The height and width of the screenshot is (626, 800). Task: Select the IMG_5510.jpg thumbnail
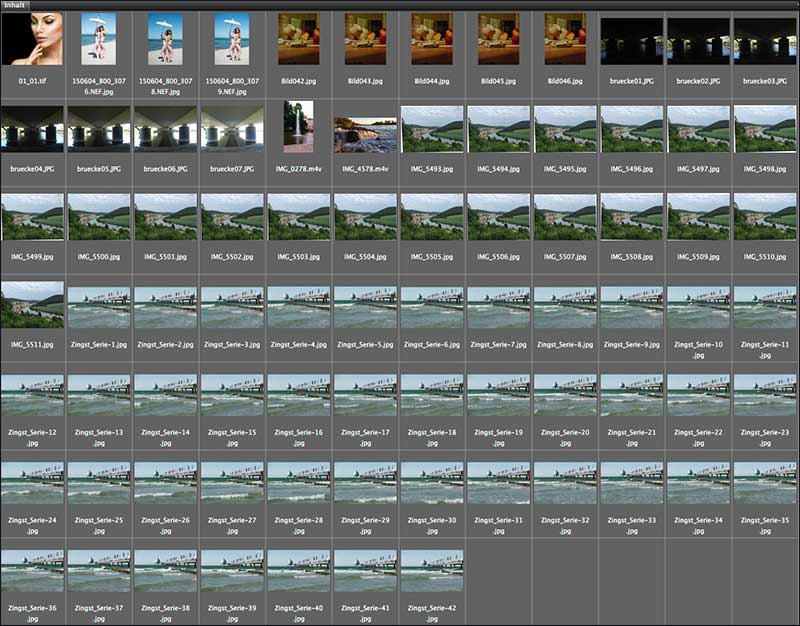tap(765, 217)
